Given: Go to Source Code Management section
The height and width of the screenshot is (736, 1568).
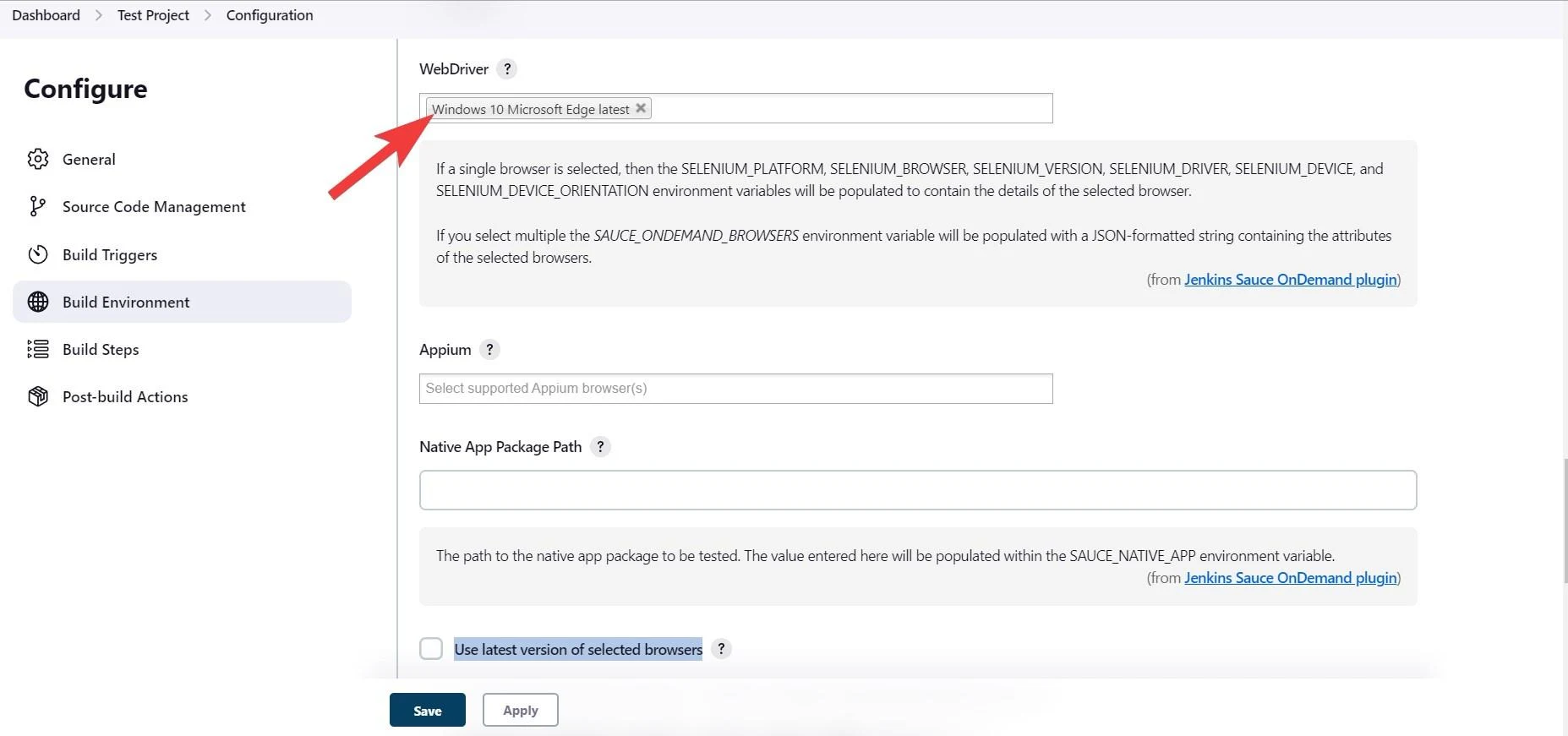Looking at the screenshot, I should pyautogui.click(x=182, y=206).
